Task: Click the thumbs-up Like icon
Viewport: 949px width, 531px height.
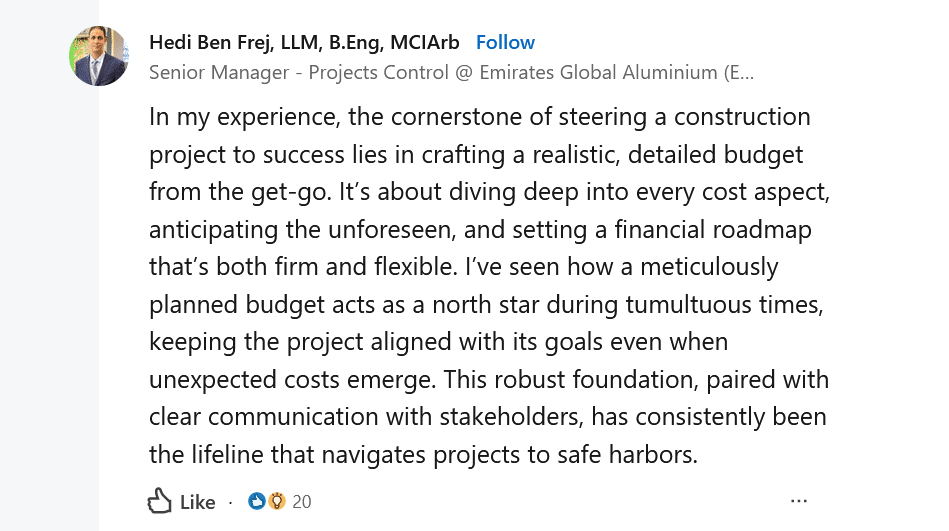Action: click(x=161, y=501)
